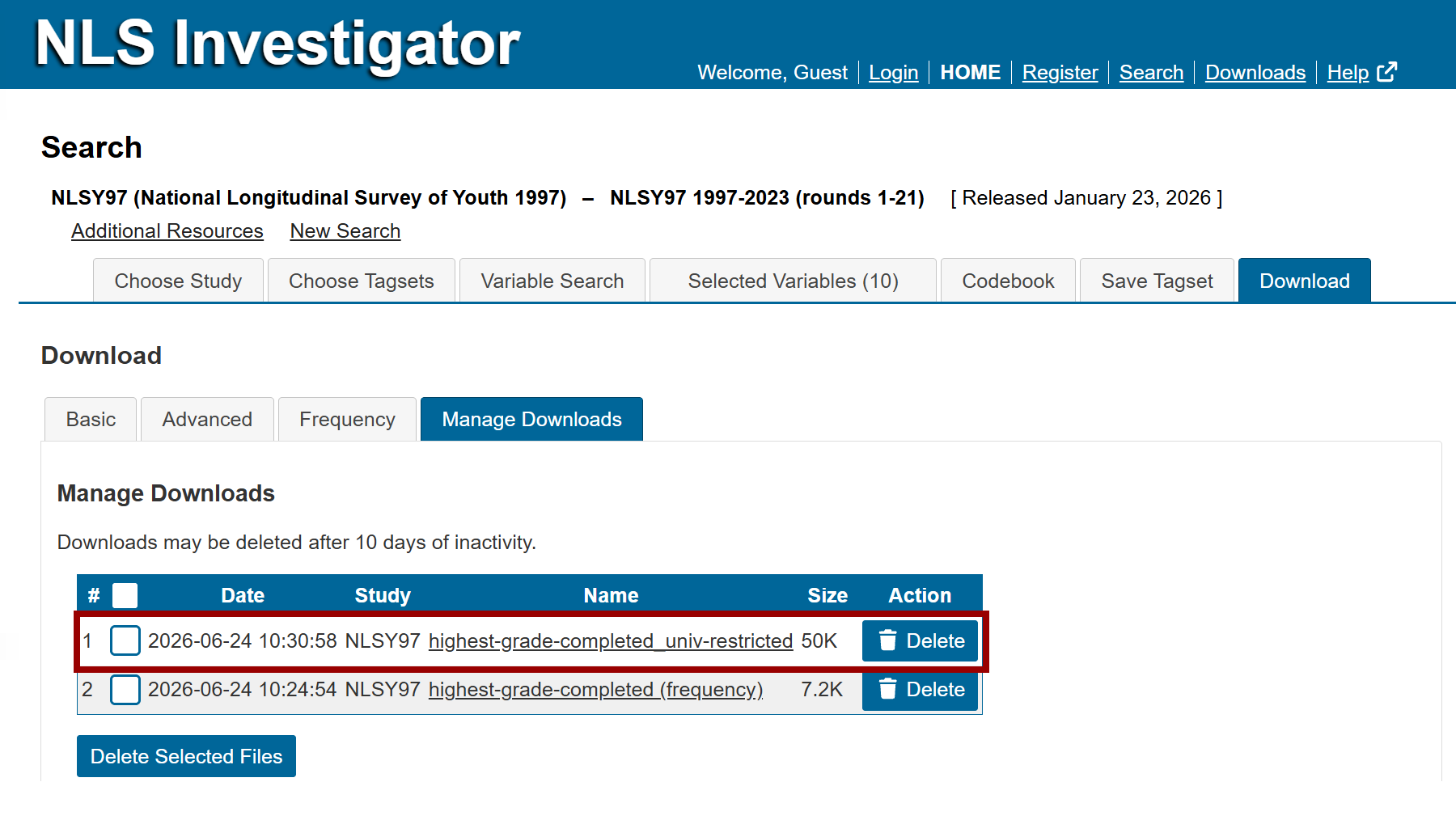Tick the checkbox for highest-grade-completed (frequency)

(125, 690)
